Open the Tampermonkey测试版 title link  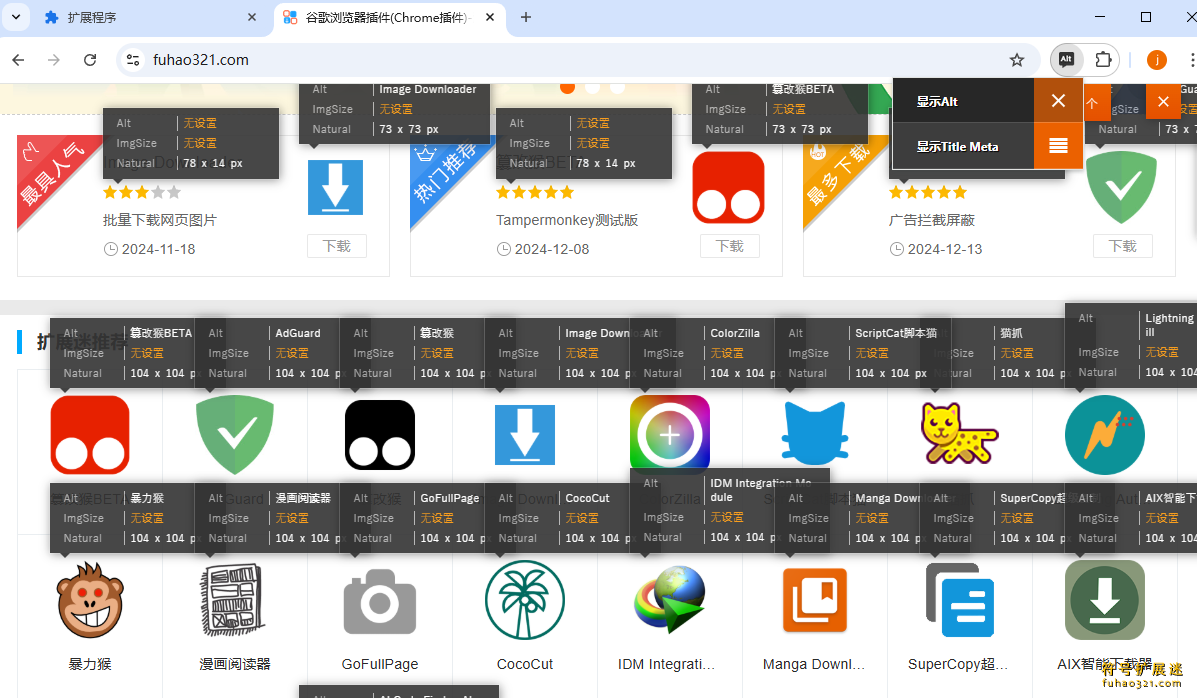pyautogui.click(x=567, y=220)
